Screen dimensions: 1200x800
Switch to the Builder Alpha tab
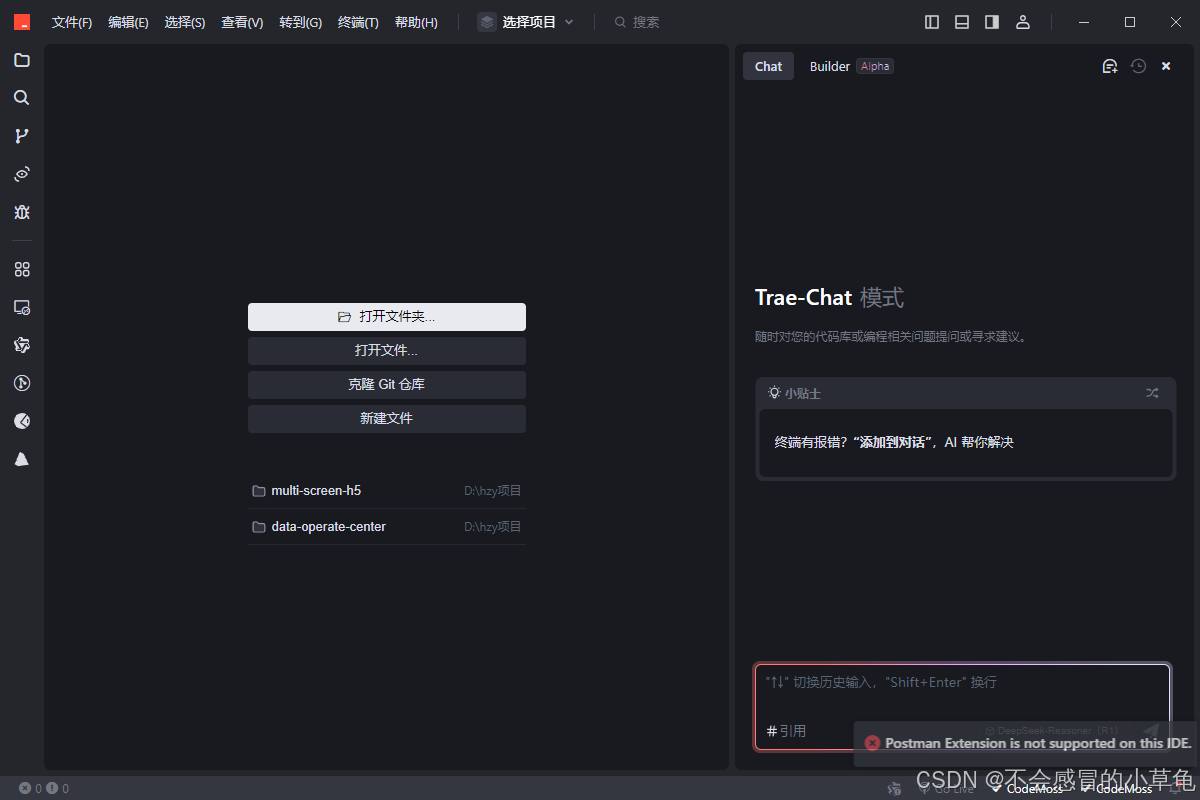(x=851, y=66)
